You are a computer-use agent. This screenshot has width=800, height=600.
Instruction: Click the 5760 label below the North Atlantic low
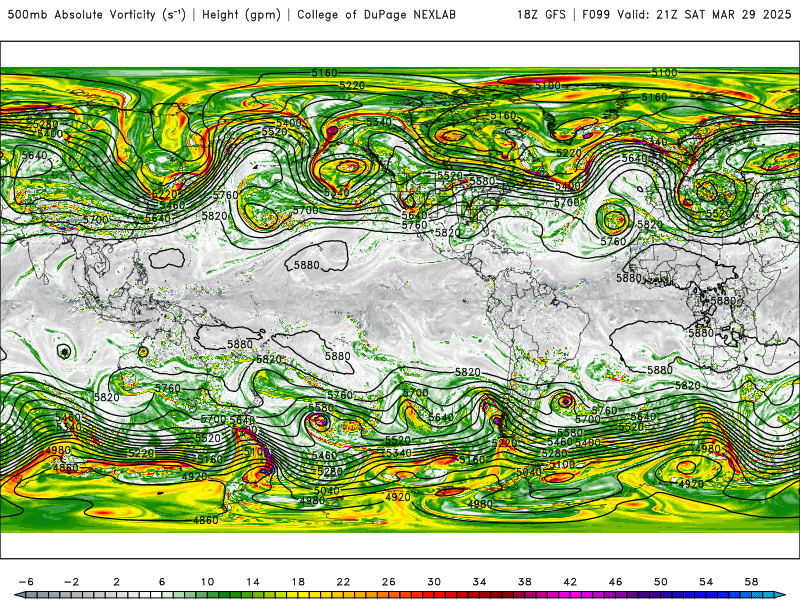[x=613, y=241]
